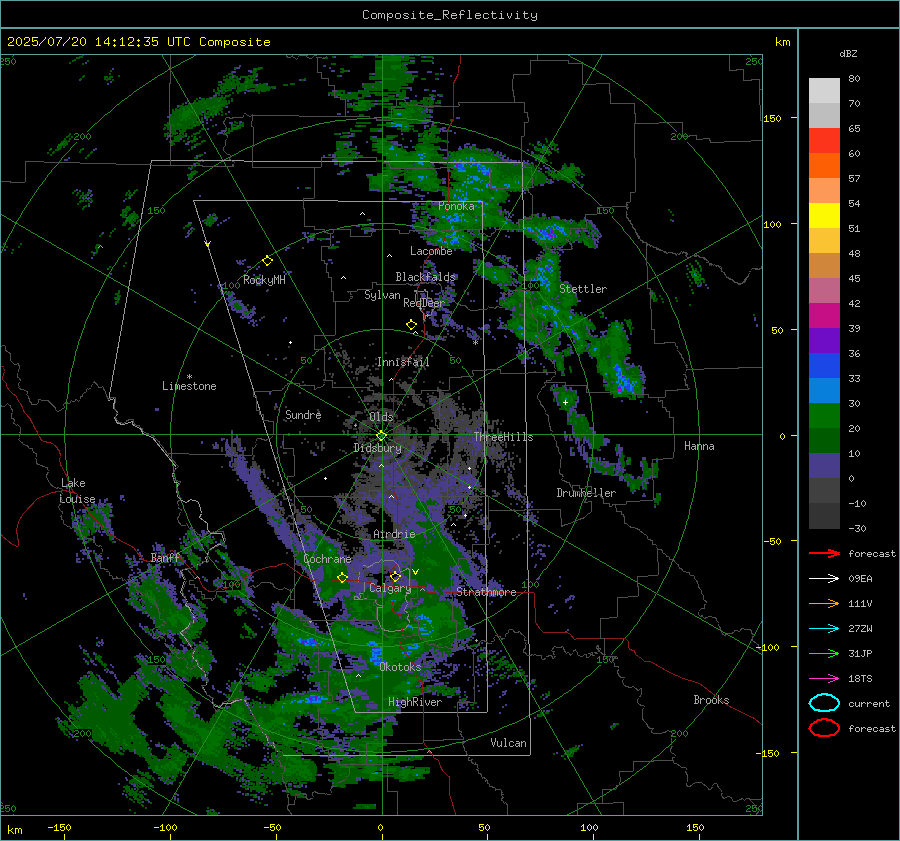The height and width of the screenshot is (841, 900).
Task: Click the cyan 'current' ellipse legend icon
Action: click(824, 703)
